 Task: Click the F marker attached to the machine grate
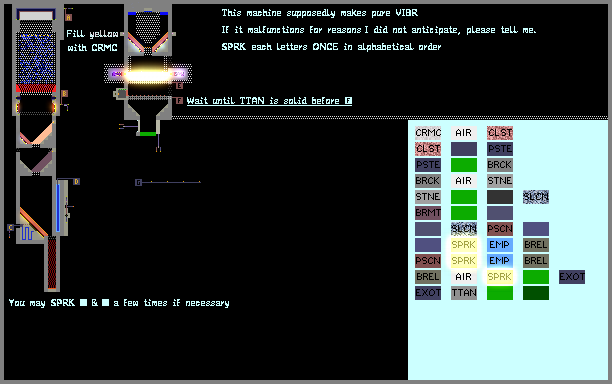(x=179, y=101)
